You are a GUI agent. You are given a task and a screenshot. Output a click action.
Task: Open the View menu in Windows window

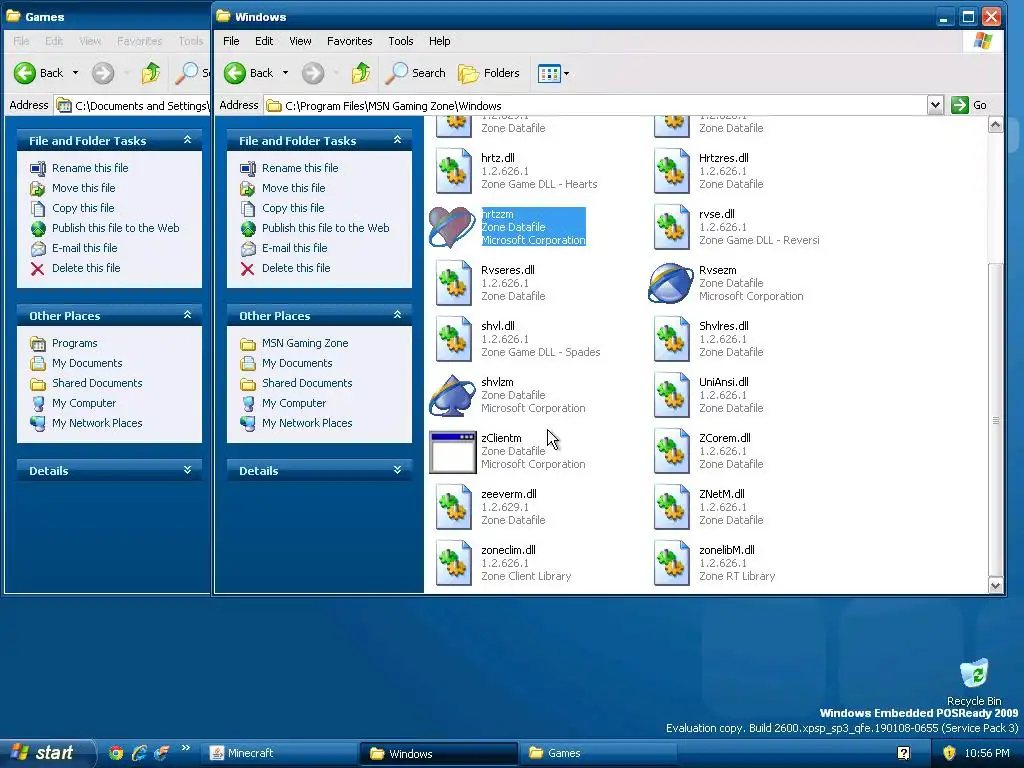click(x=300, y=41)
